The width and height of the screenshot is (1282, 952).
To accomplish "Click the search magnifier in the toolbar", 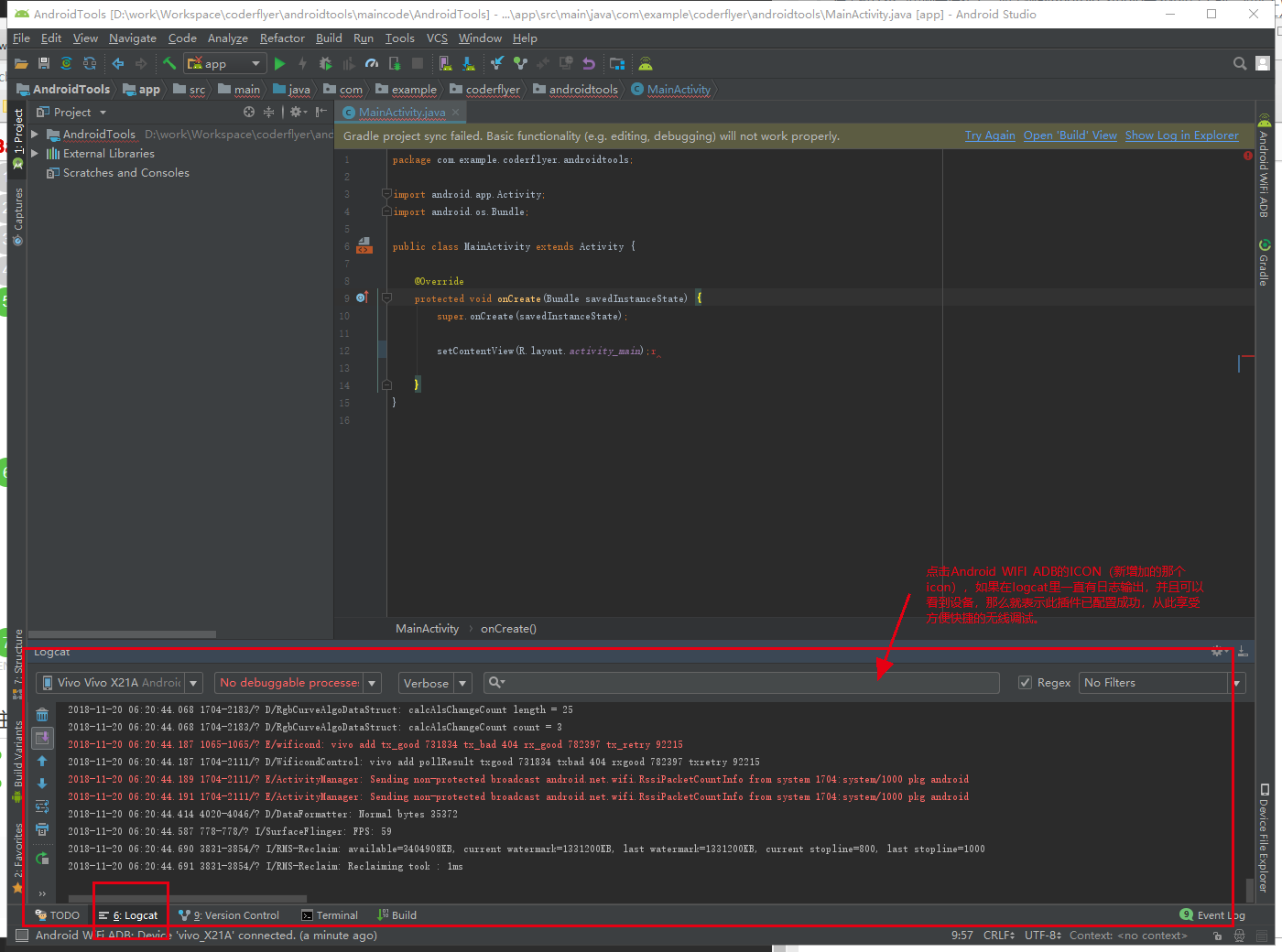I will click(1240, 64).
